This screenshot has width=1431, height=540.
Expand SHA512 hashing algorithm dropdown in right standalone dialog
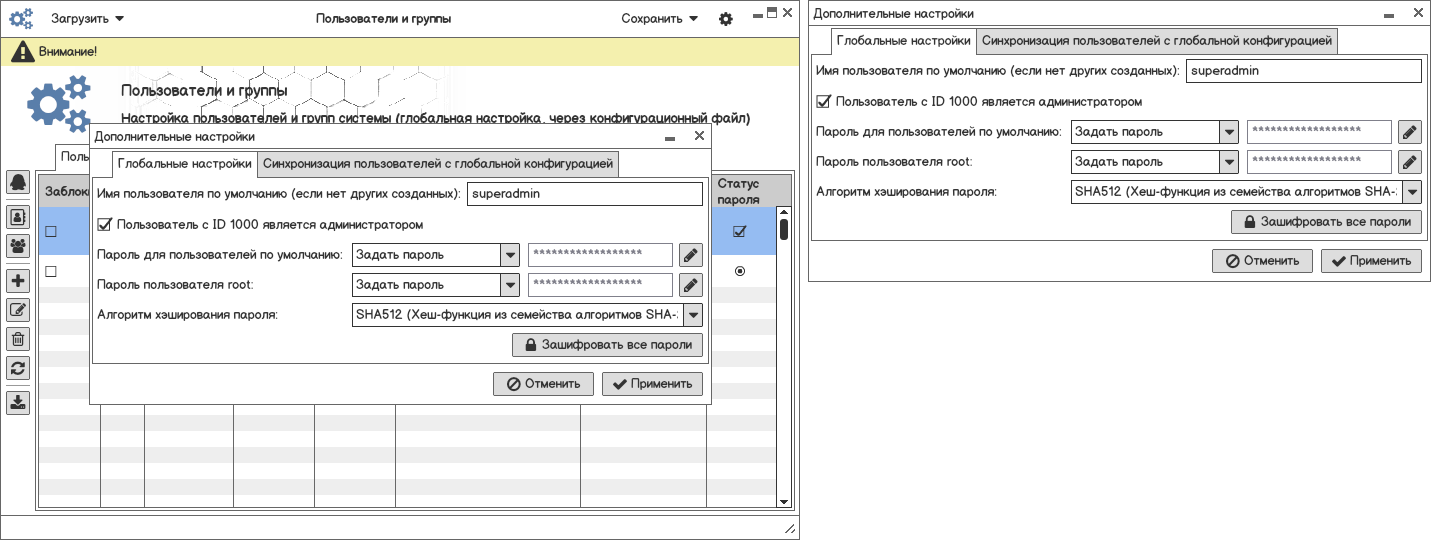(1411, 192)
